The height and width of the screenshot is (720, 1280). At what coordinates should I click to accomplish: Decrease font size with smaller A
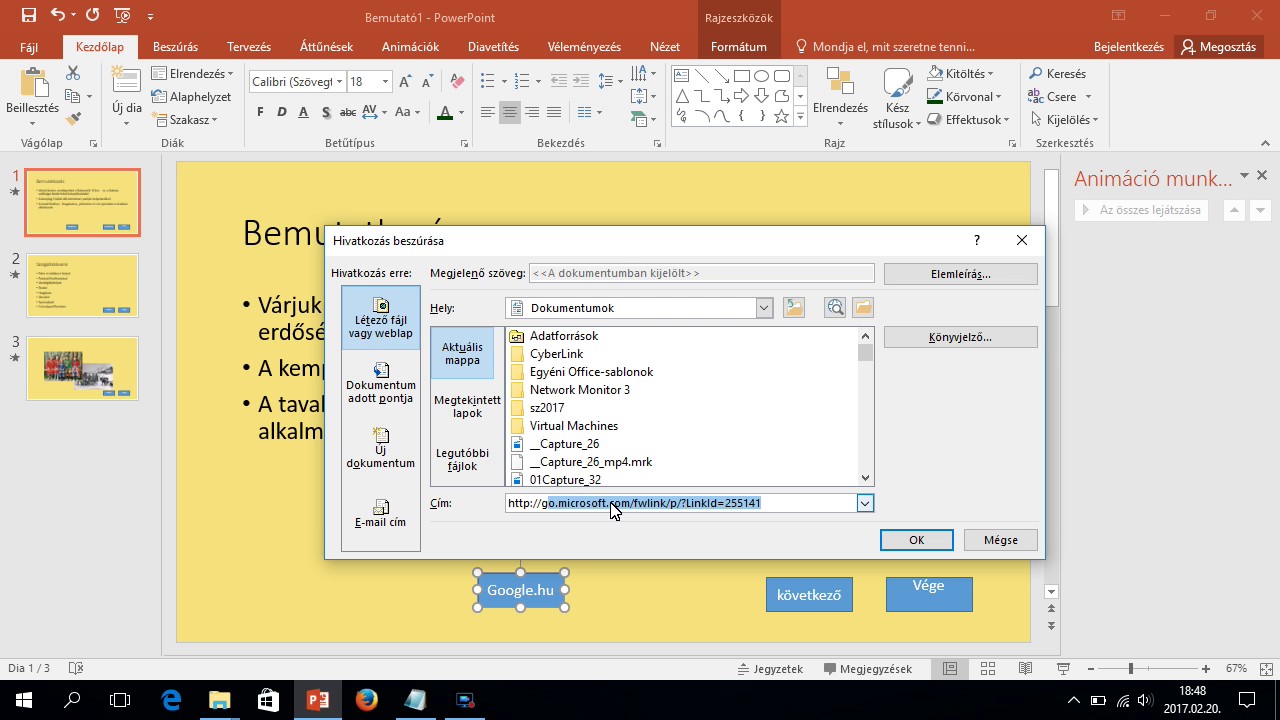click(427, 82)
